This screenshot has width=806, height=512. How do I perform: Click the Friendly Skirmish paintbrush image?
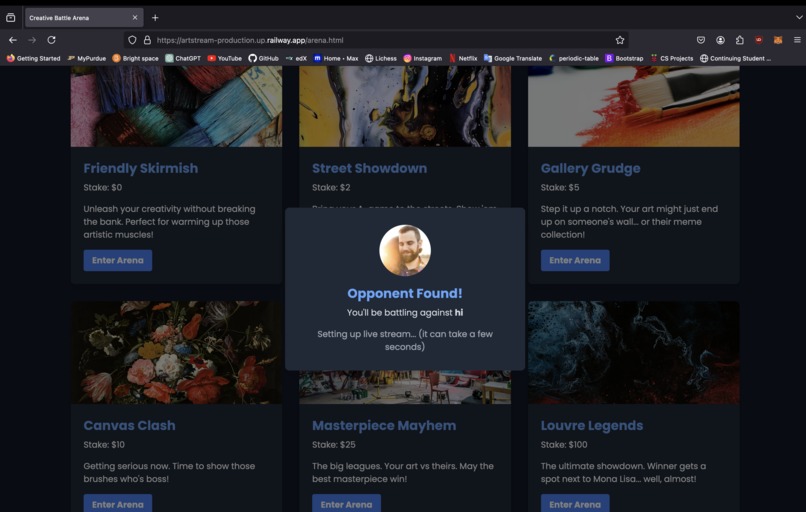[176, 106]
